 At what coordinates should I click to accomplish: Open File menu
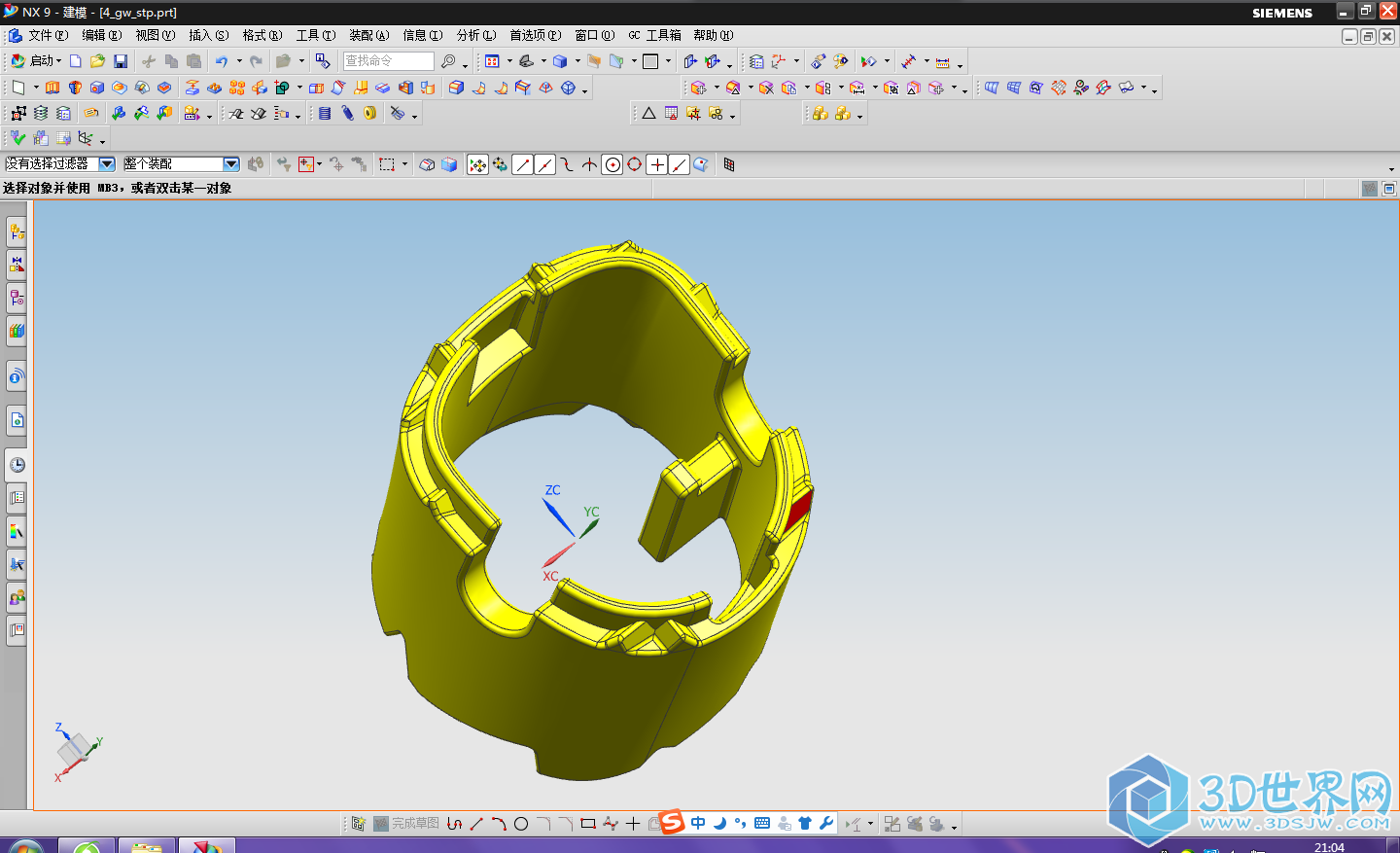click(x=47, y=35)
